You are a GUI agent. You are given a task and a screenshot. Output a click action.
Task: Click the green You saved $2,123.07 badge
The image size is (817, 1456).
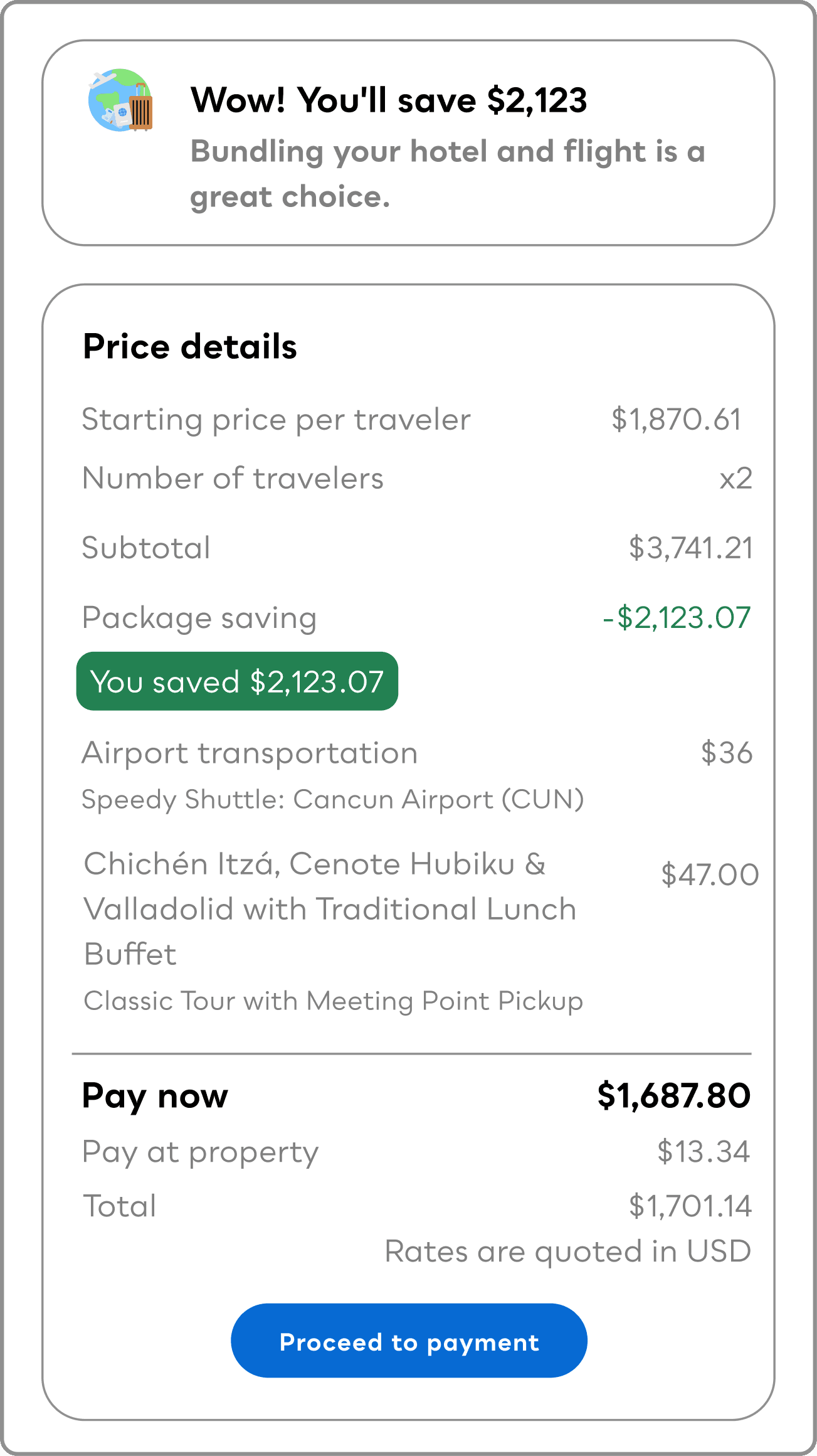237,681
